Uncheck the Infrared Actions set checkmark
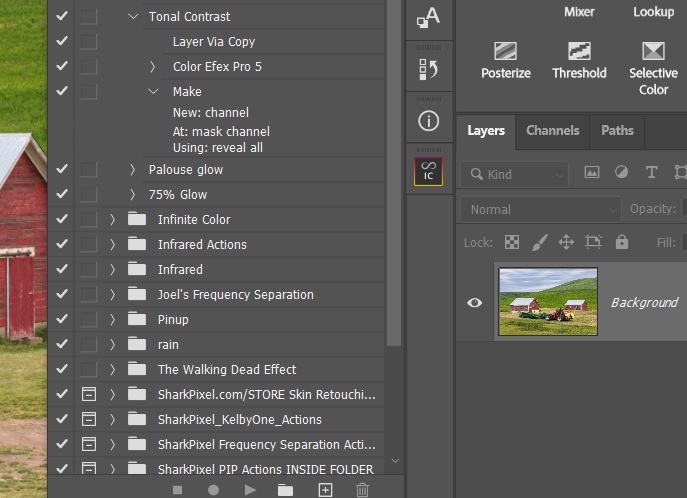The width and height of the screenshot is (687, 498). point(62,244)
